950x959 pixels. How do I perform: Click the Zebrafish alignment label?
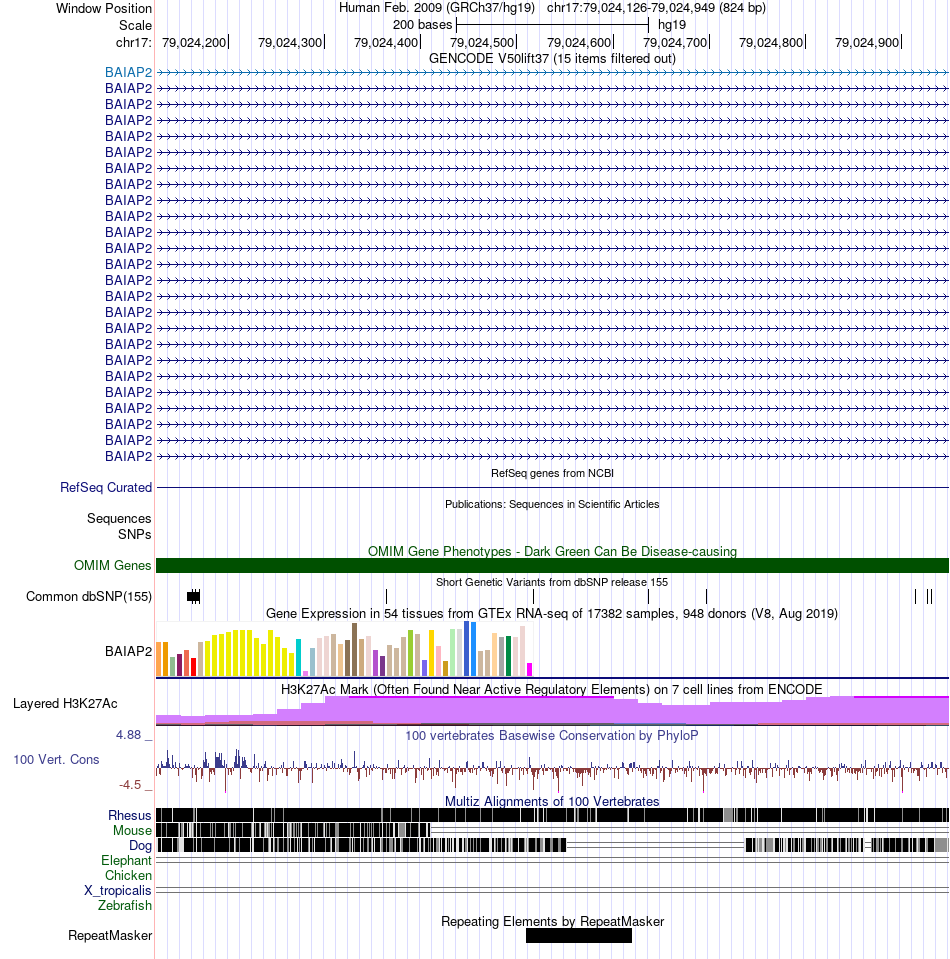125,906
